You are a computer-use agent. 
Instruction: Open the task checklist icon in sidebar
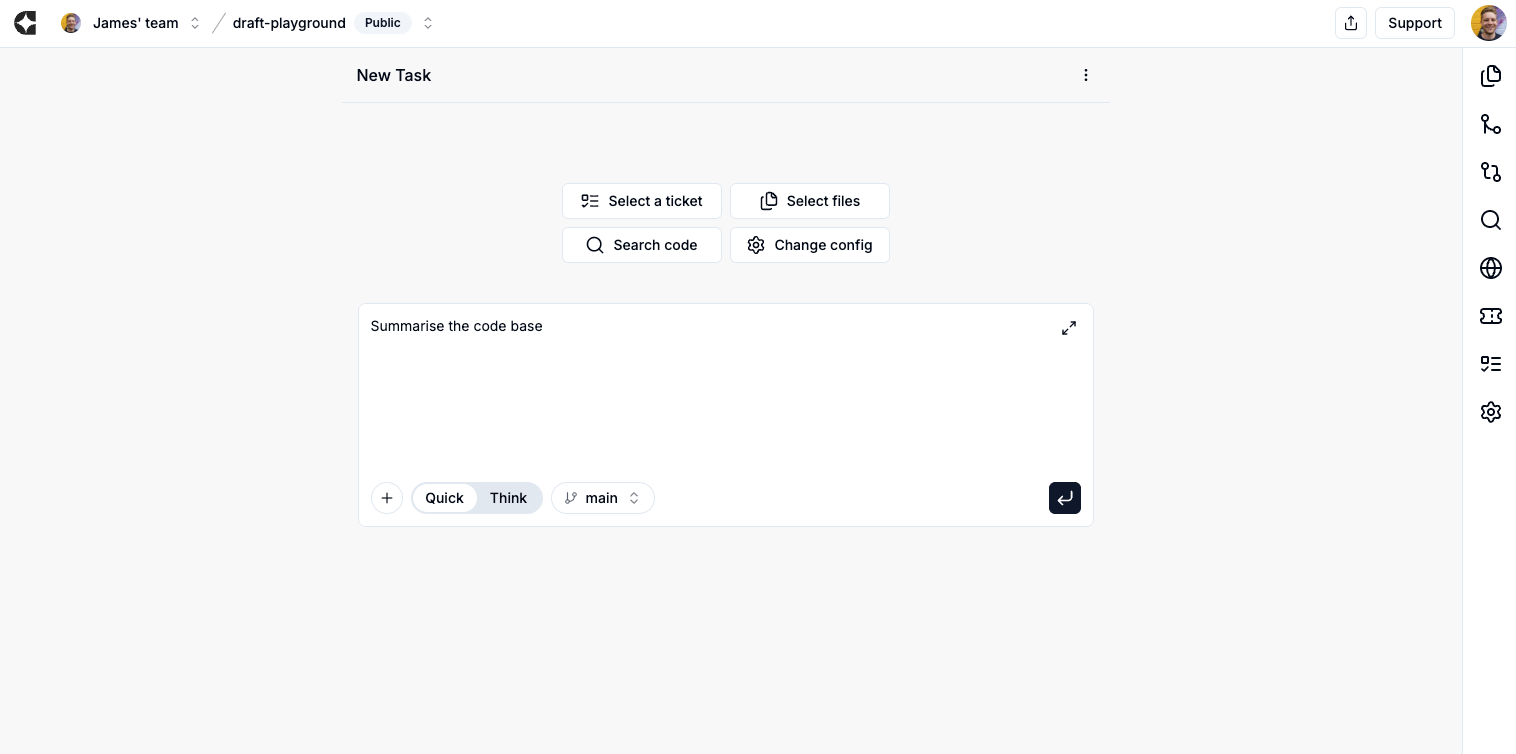pyautogui.click(x=1490, y=364)
